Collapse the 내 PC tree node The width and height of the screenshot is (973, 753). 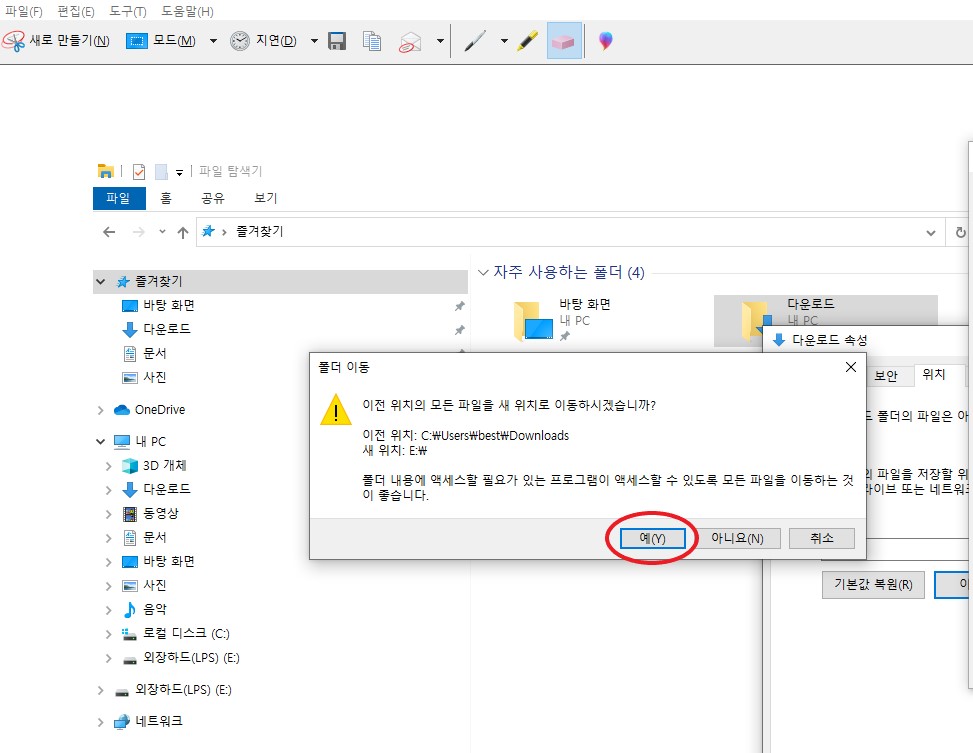[x=101, y=441]
